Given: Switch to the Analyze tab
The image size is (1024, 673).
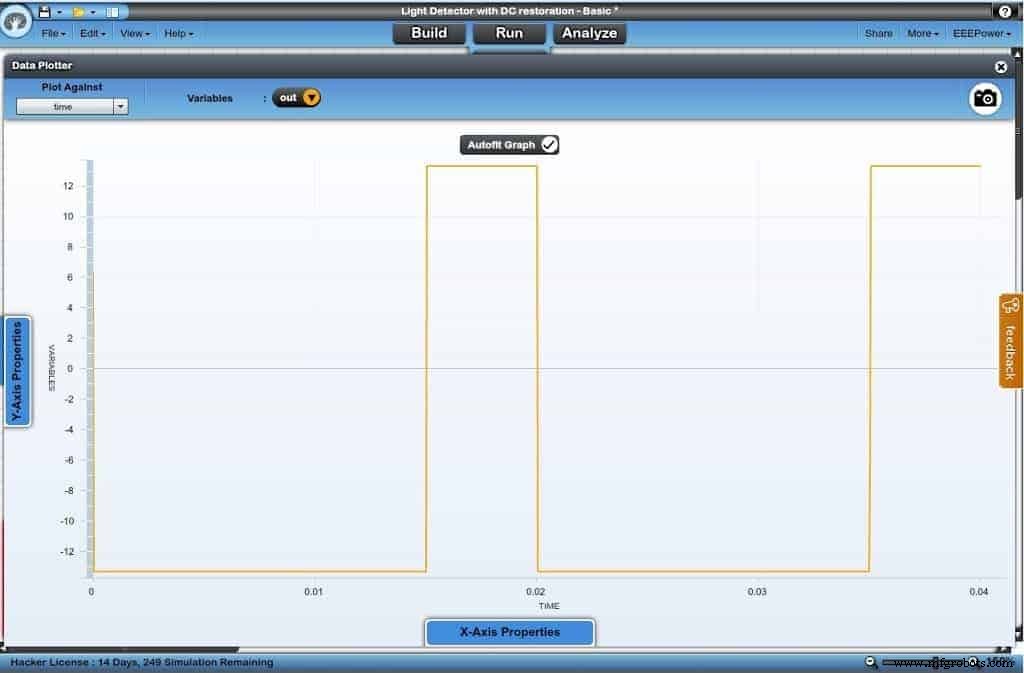Looking at the screenshot, I should (589, 33).
